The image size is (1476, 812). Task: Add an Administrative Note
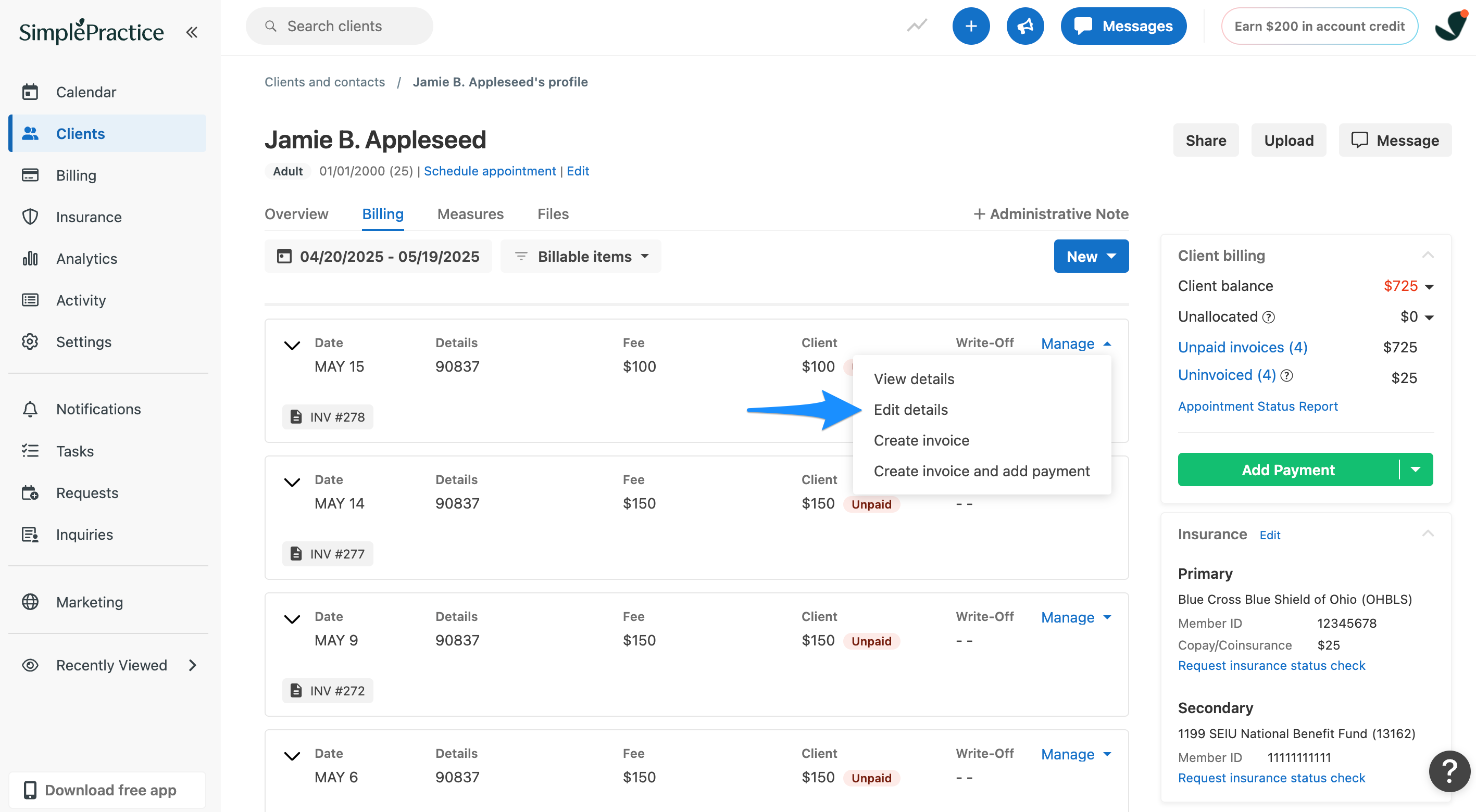(1050, 213)
